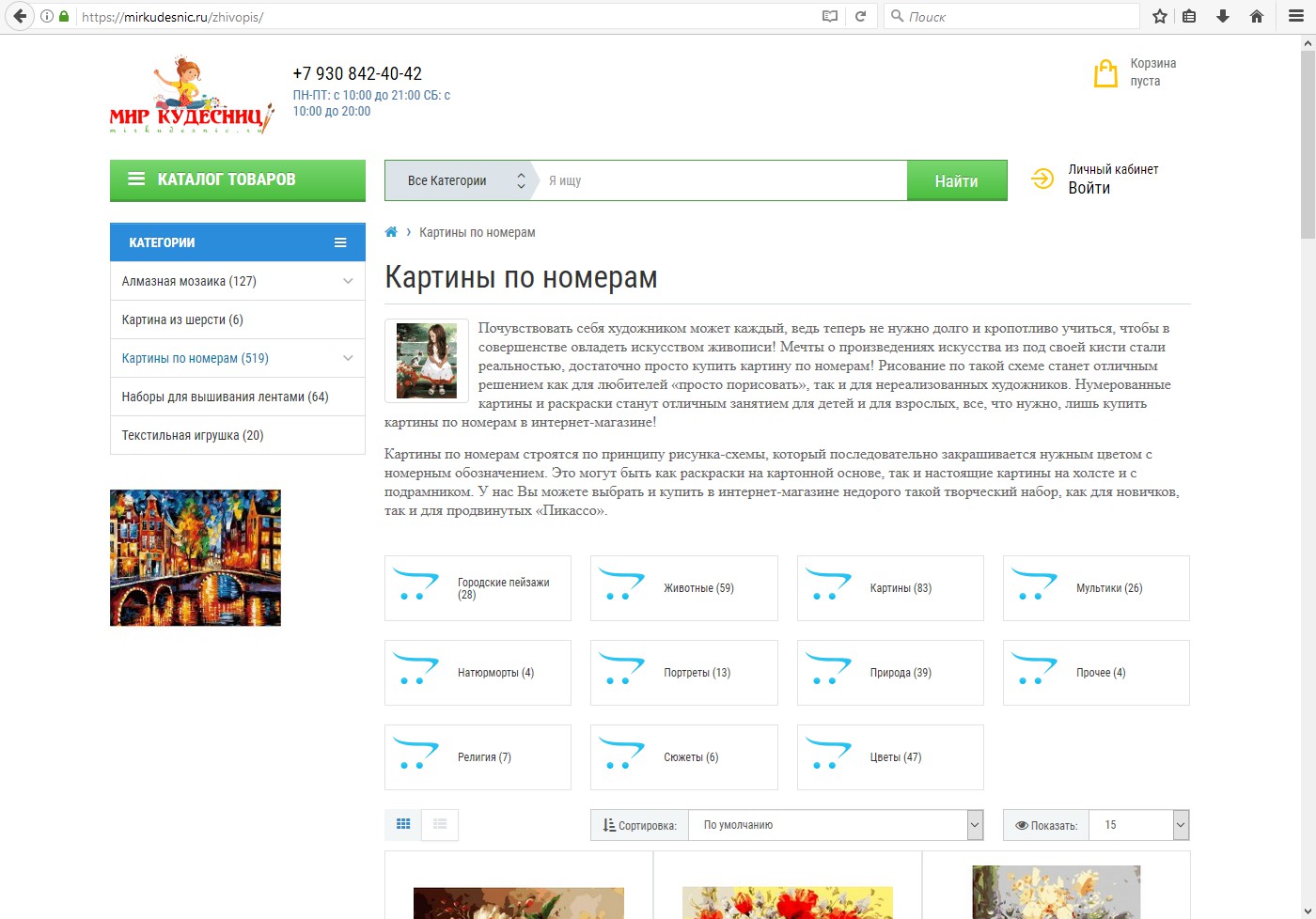1316x919 pixels.
Task: Open the Сортировка dropdown
Action: pyautogui.click(x=836, y=825)
